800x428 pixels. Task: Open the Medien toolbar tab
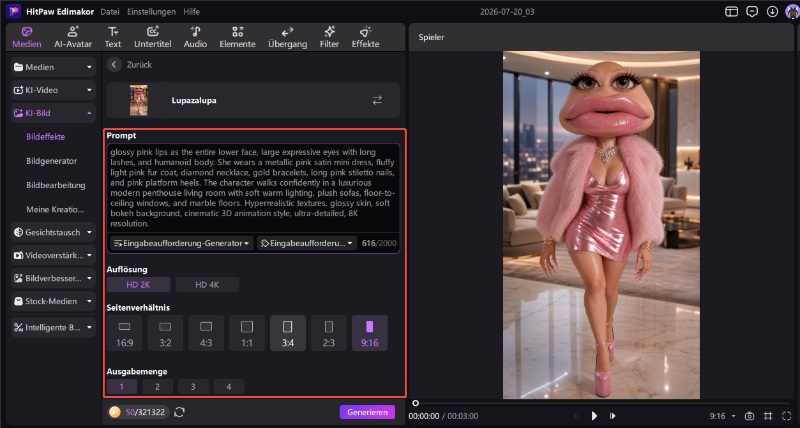click(27, 37)
